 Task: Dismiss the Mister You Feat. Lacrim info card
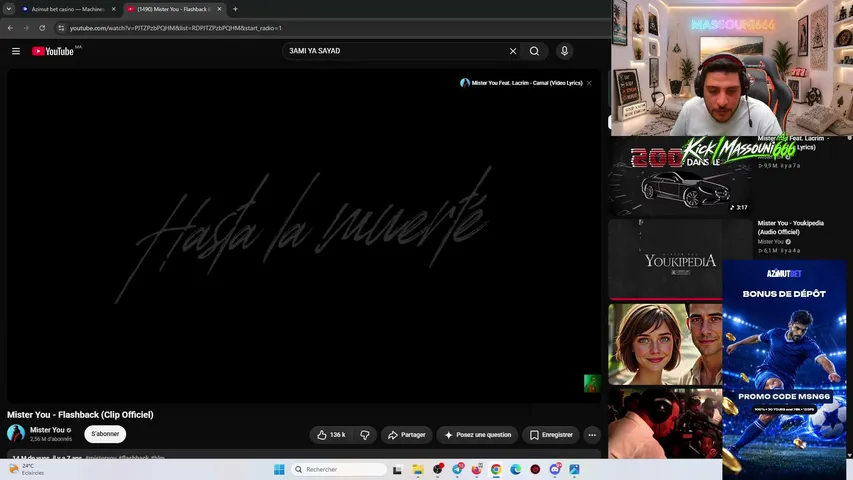(x=589, y=83)
